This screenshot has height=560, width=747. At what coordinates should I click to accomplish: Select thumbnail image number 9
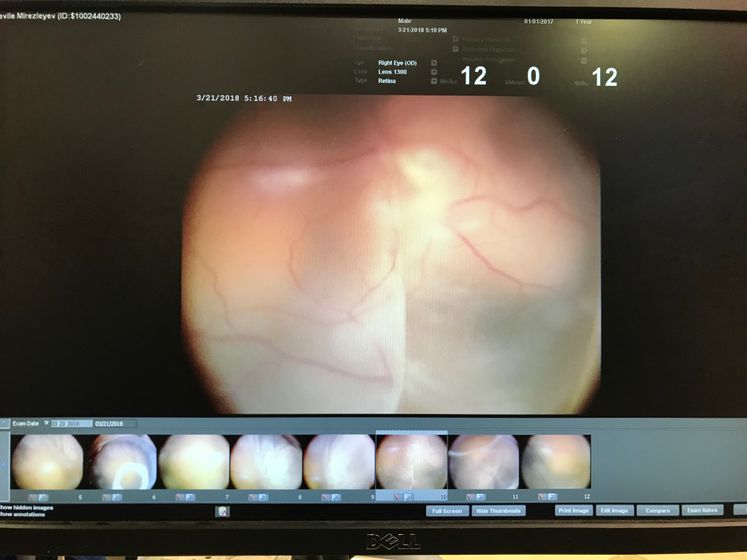click(339, 462)
